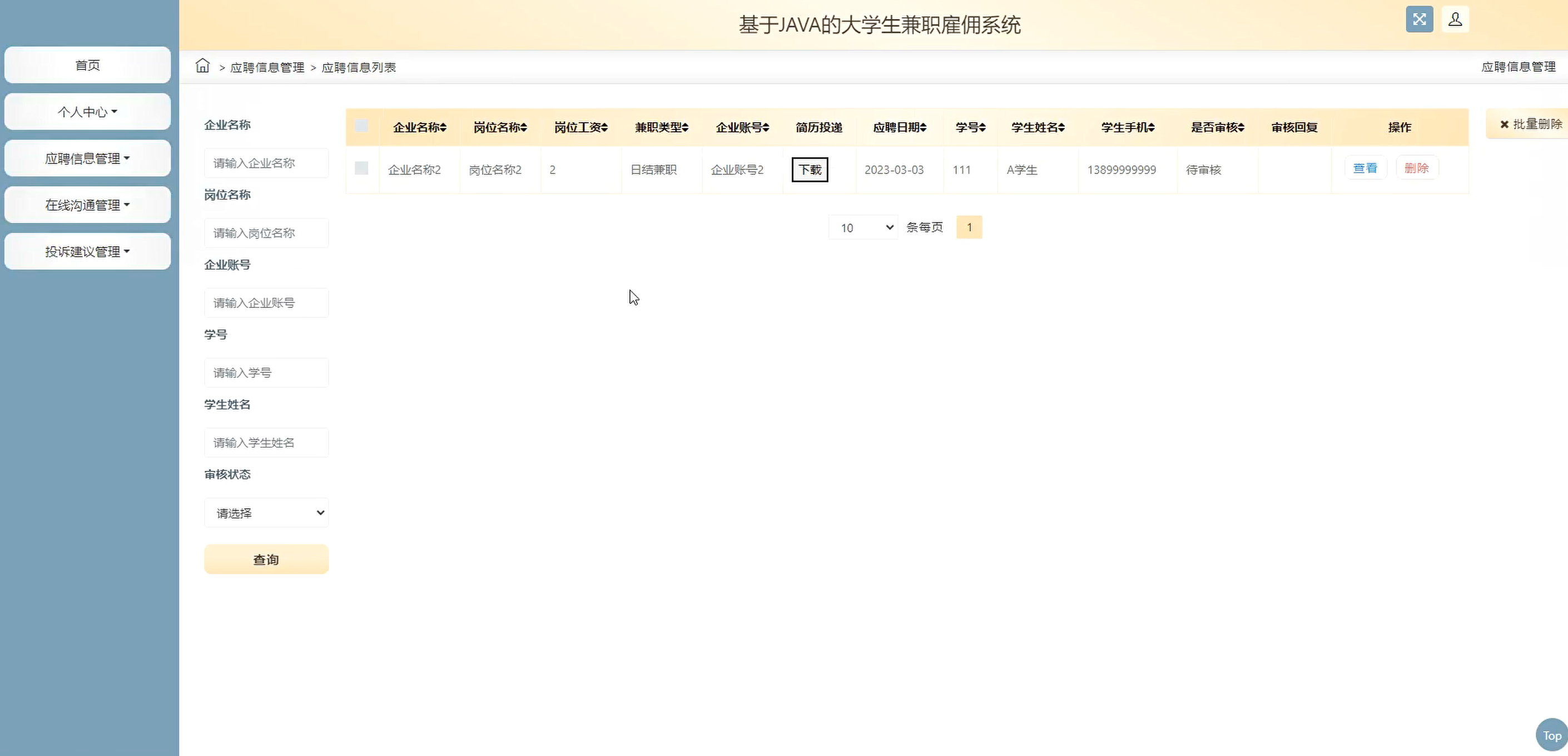Sort by 学生手机 column arrows
This screenshot has height=756, width=1568.
pos(1151,127)
